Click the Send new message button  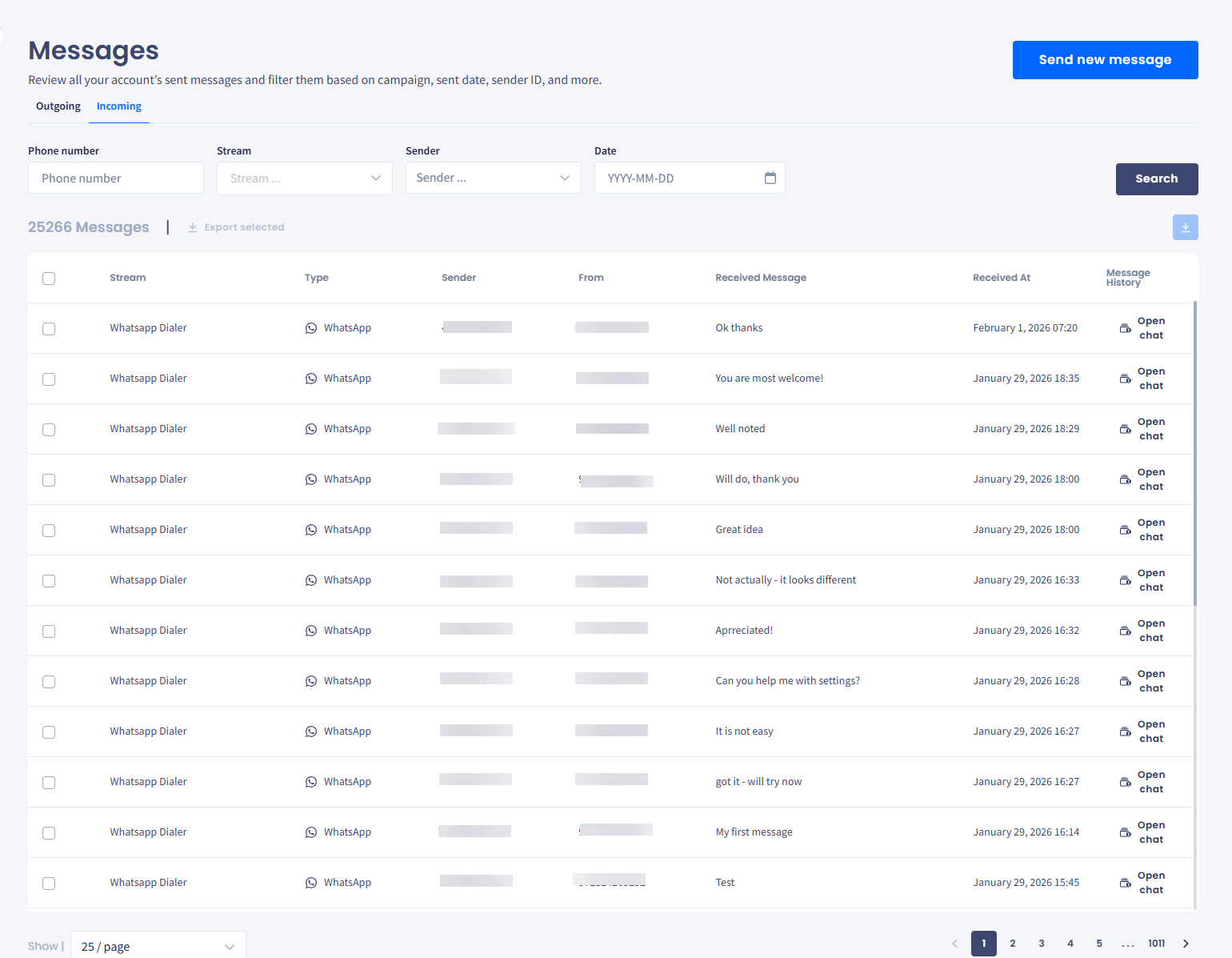[1106, 60]
